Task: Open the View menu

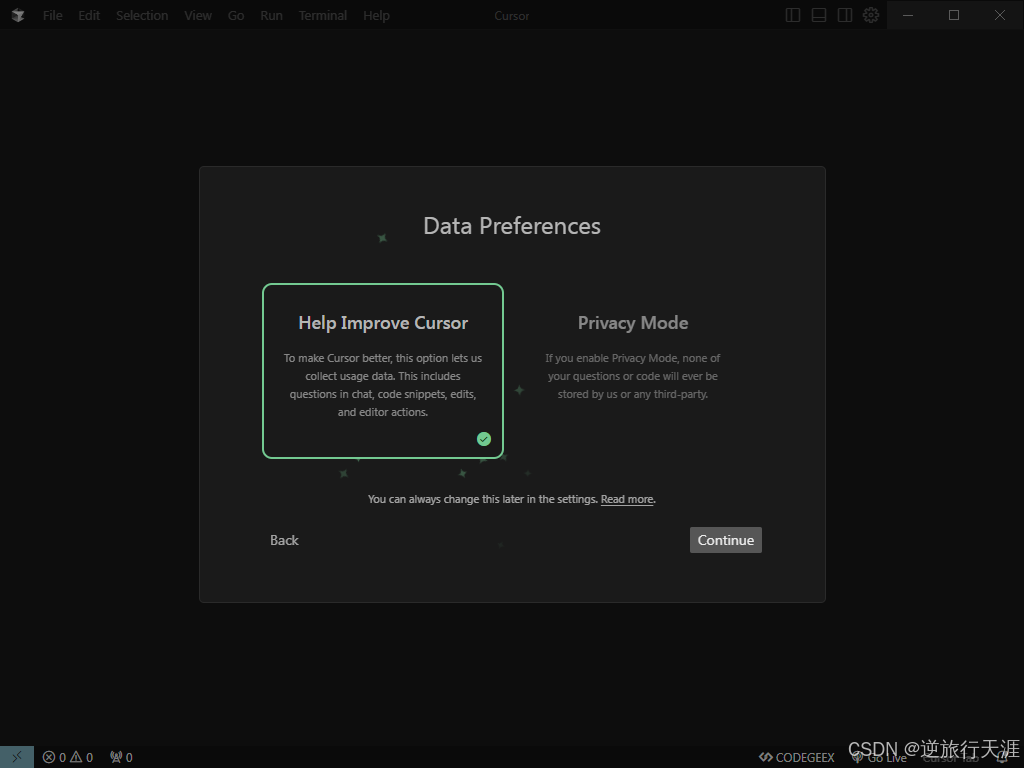Action: 198,15
